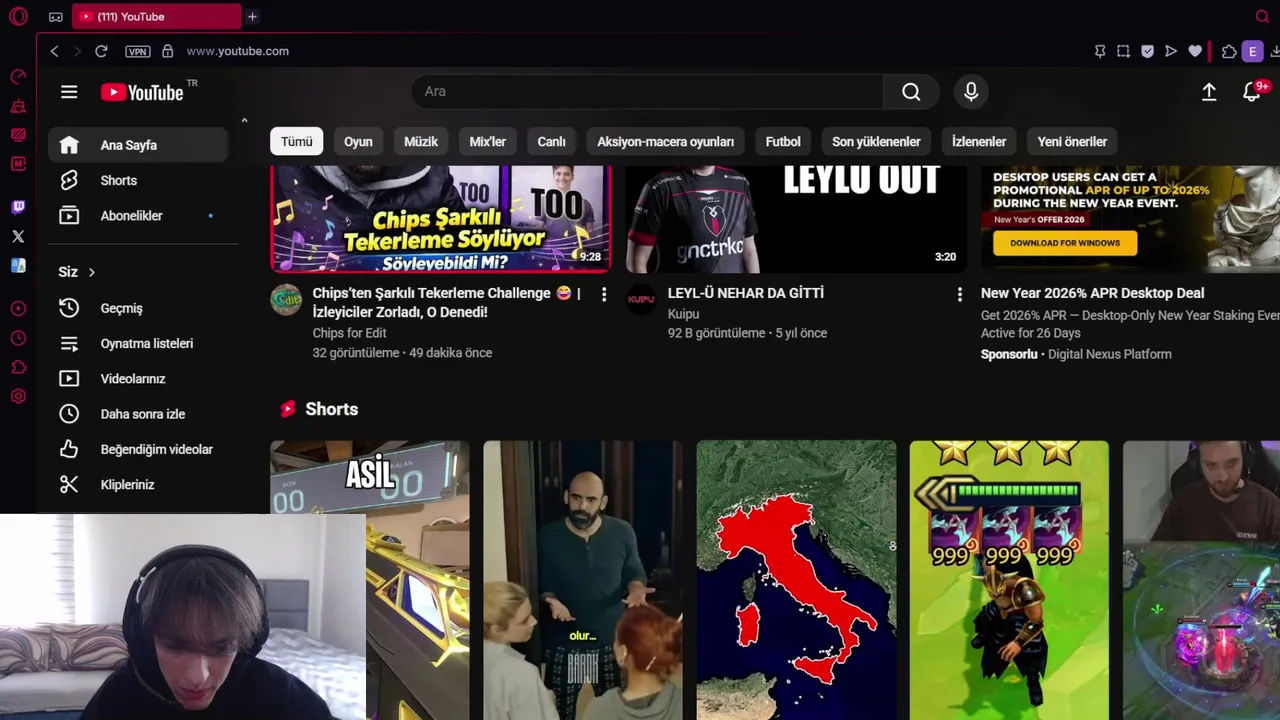This screenshot has height=720, width=1280.
Task: Open the Chips for Edit channel link
Action: pyautogui.click(x=350, y=333)
